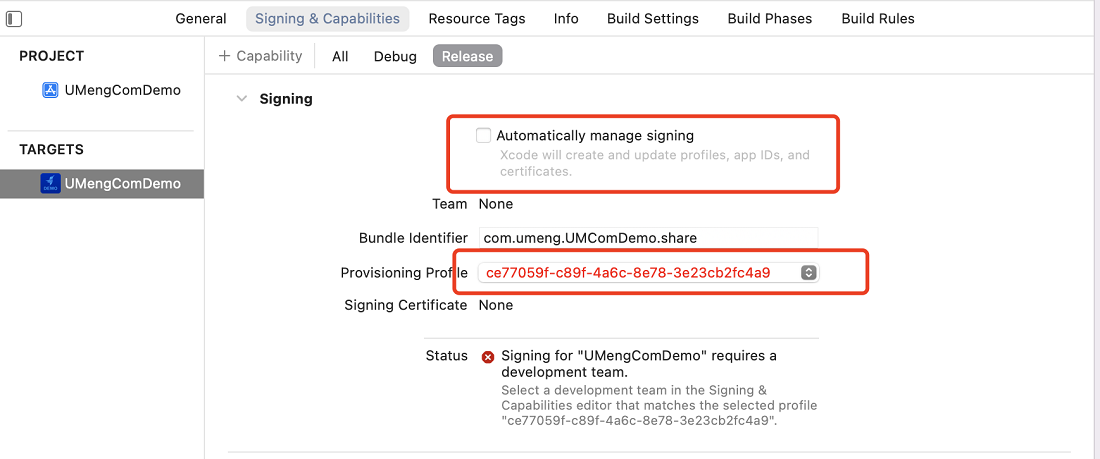Click the Bundle Identifier text field
The width and height of the screenshot is (1100, 459).
(x=649, y=238)
